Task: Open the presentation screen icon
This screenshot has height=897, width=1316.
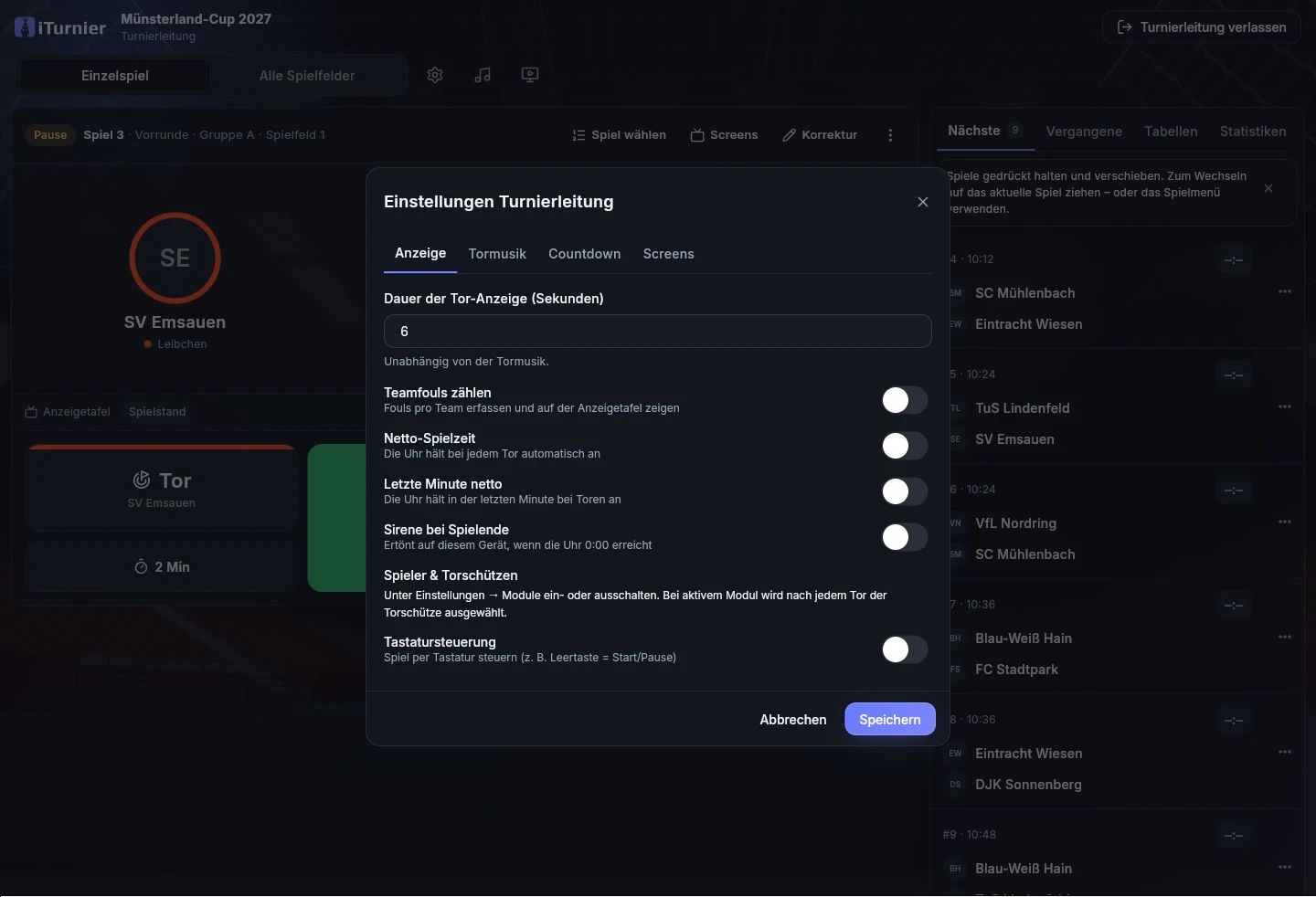Action: tap(530, 75)
